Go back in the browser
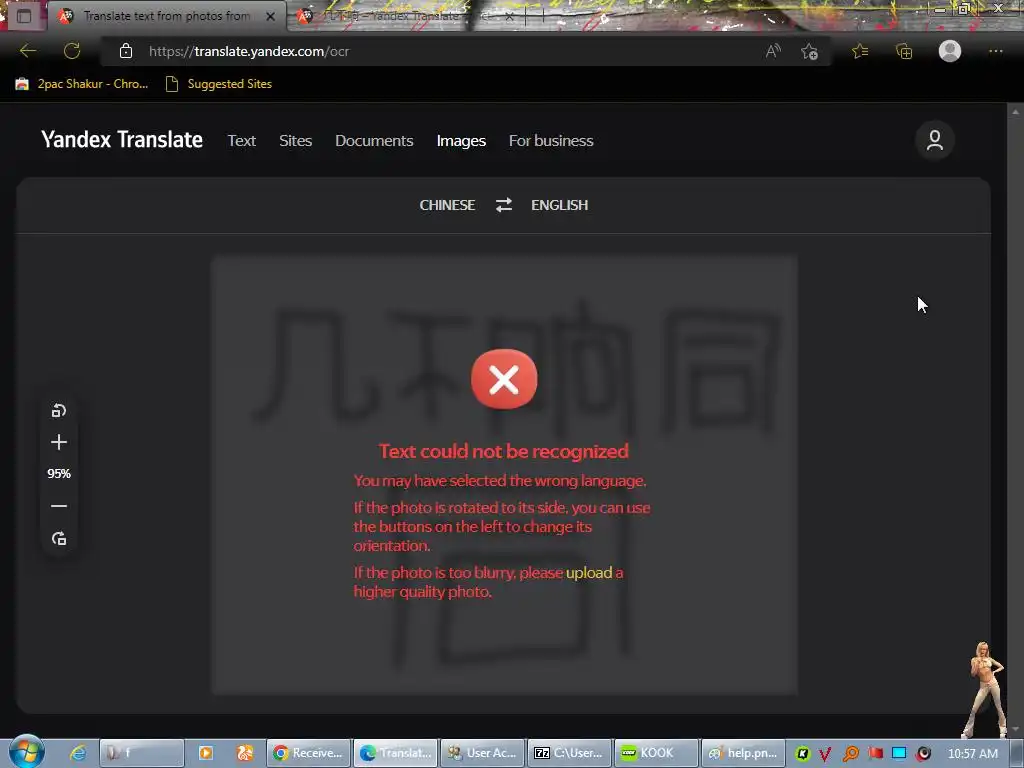This screenshot has height=768, width=1024. pyautogui.click(x=28, y=51)
